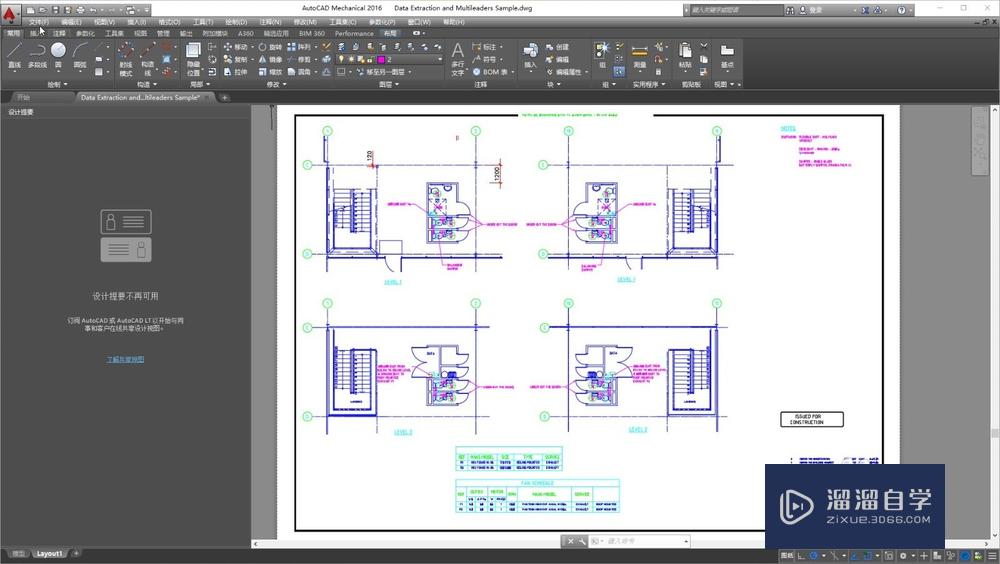Open the Edit (编辑) menu
The width and height of the screenshot is (1000, 564).
(x=71, y=22)
